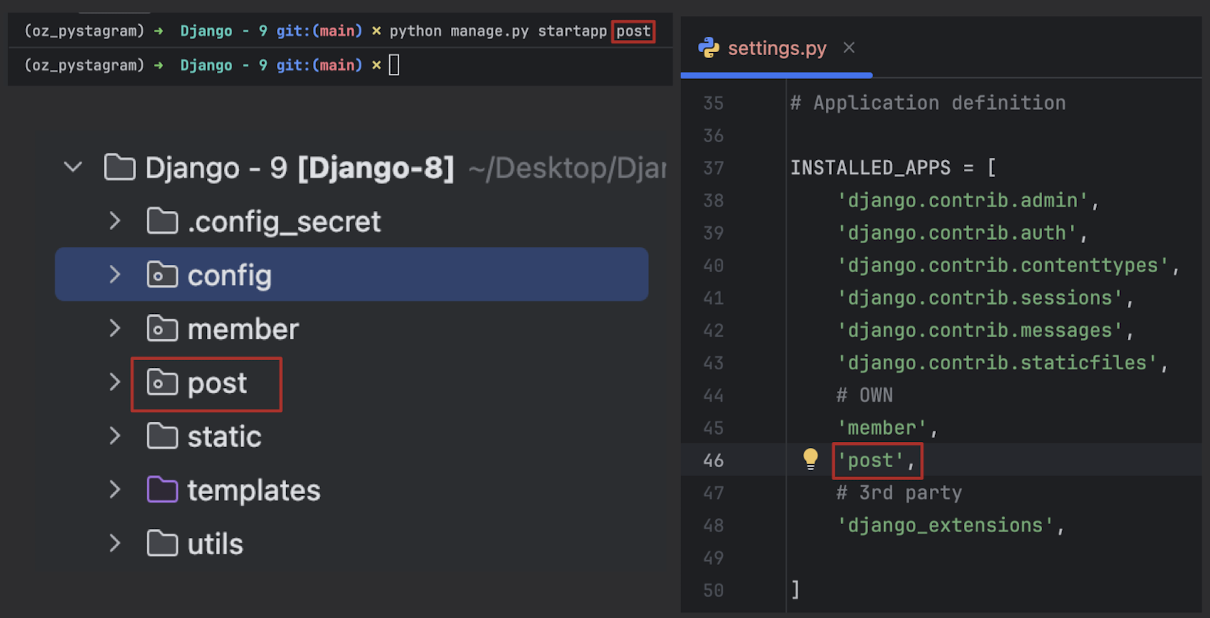Image resolution: width=1210 pixels, height=618 pixels.
Task: Click the static folder icon
Action: point(162,436)
